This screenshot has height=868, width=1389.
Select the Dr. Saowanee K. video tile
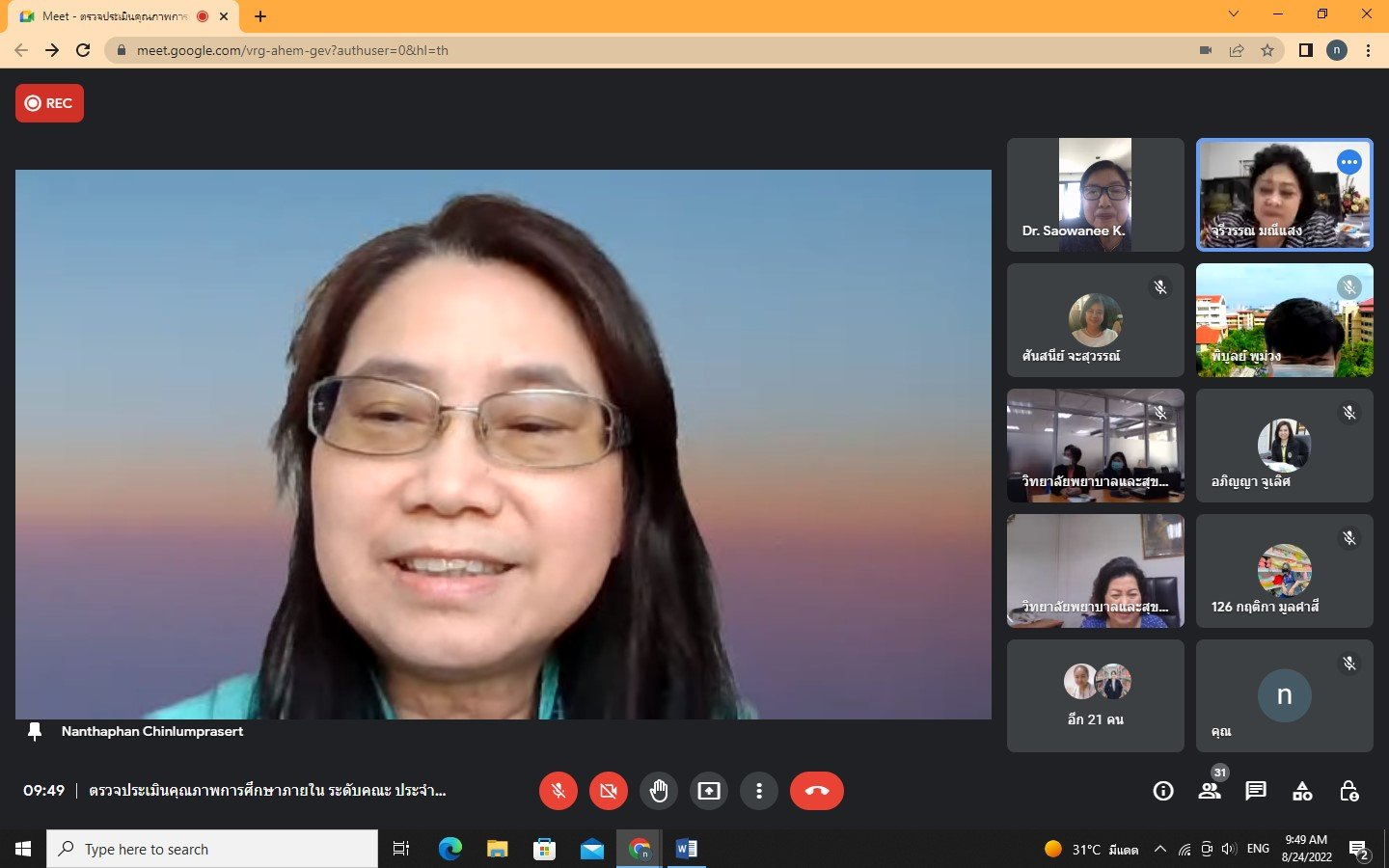(x=1095, y=195)
